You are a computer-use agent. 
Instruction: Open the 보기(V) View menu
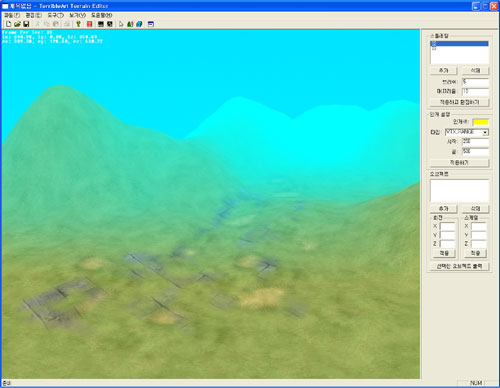(x=78, y=15)
